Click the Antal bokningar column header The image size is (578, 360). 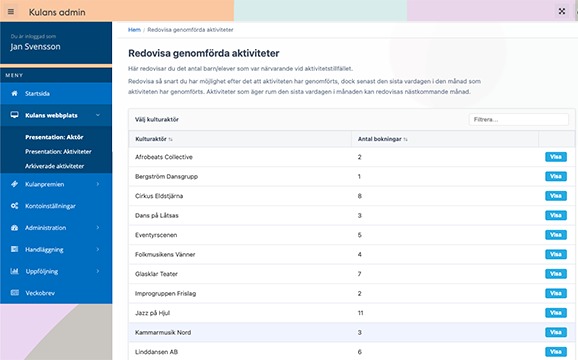pos(445,139)
